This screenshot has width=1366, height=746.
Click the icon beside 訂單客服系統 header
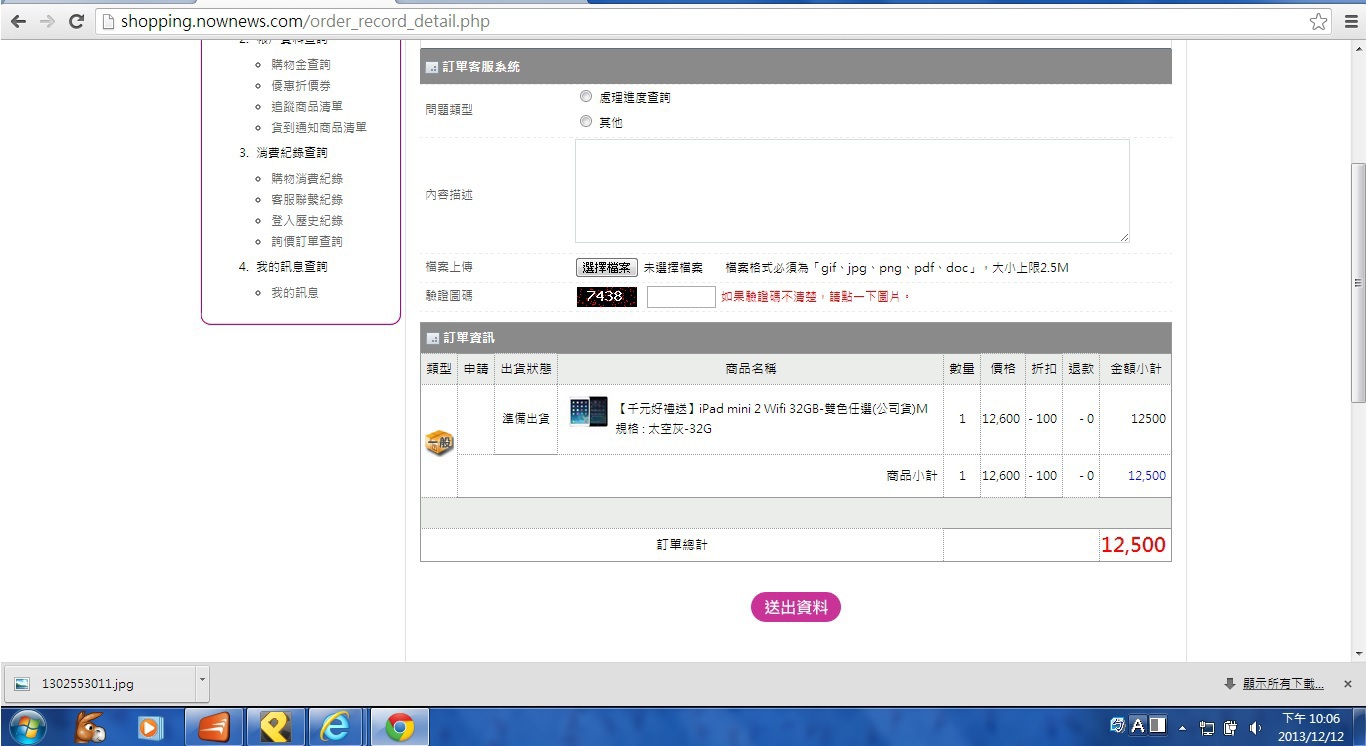(432, 67)
